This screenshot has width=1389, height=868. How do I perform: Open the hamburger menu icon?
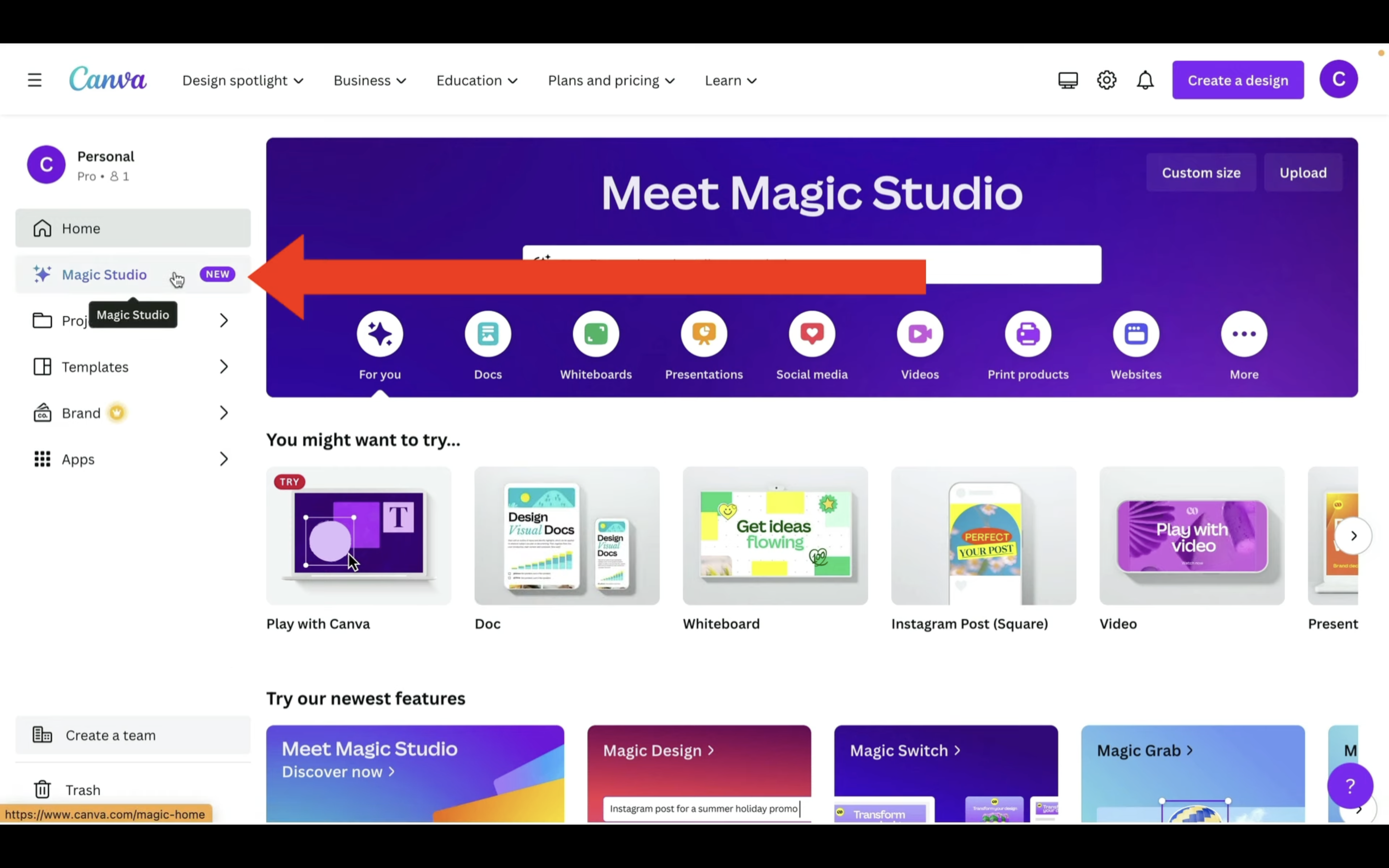(34, 80)
